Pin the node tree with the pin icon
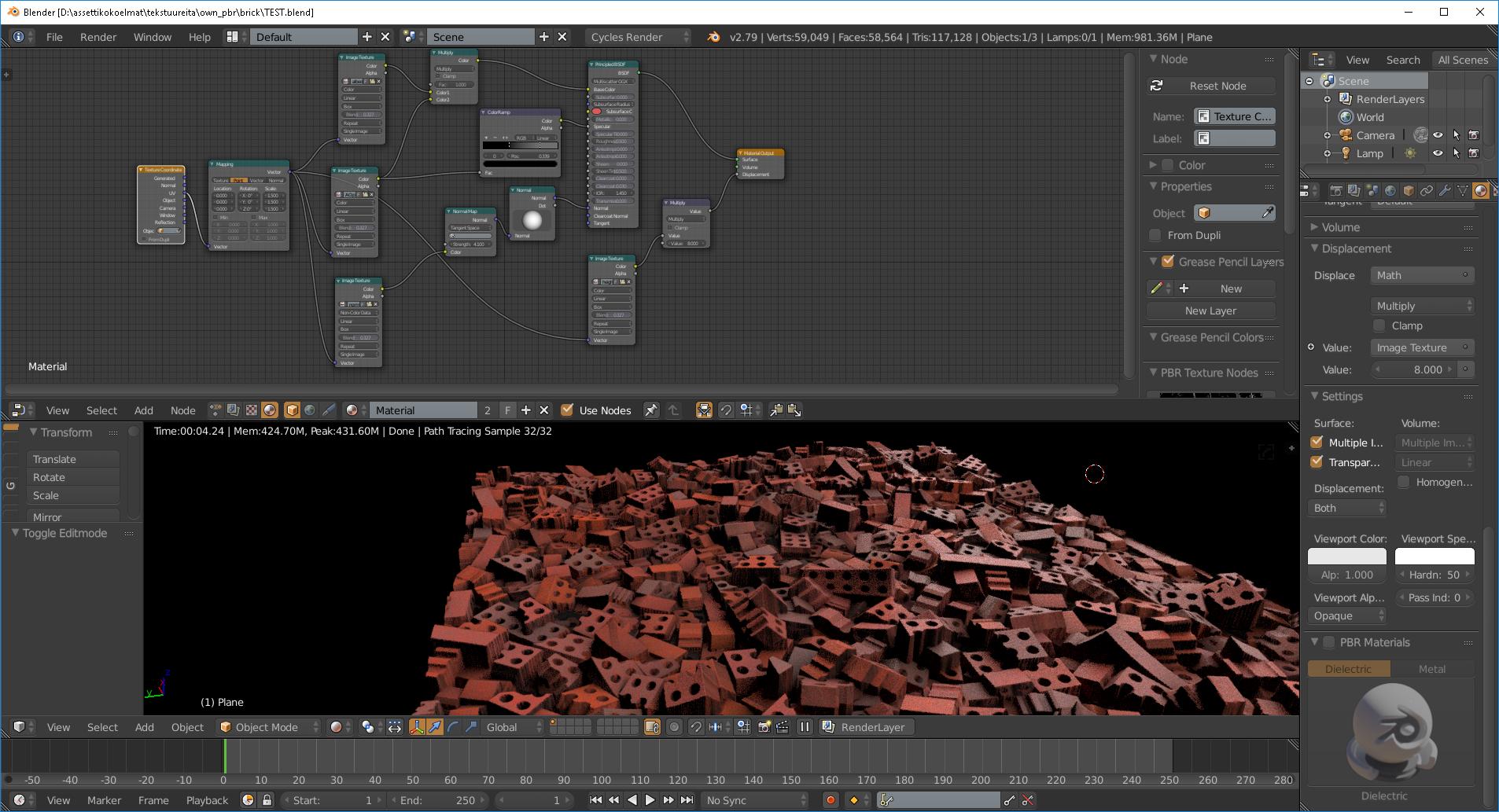Viewport: 1499px width, 812px height. (x=651, y=410)
